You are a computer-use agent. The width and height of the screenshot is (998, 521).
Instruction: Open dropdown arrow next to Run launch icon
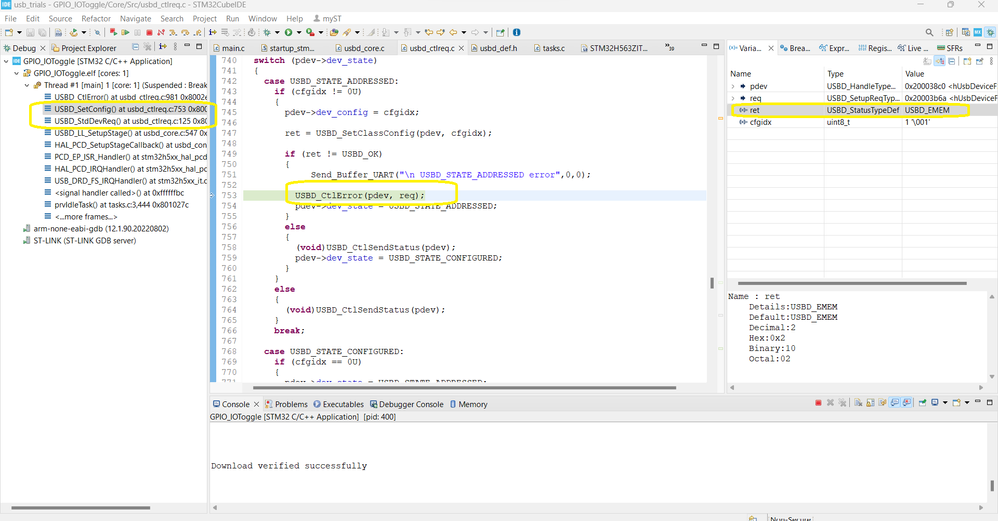(x=299, y=32)
